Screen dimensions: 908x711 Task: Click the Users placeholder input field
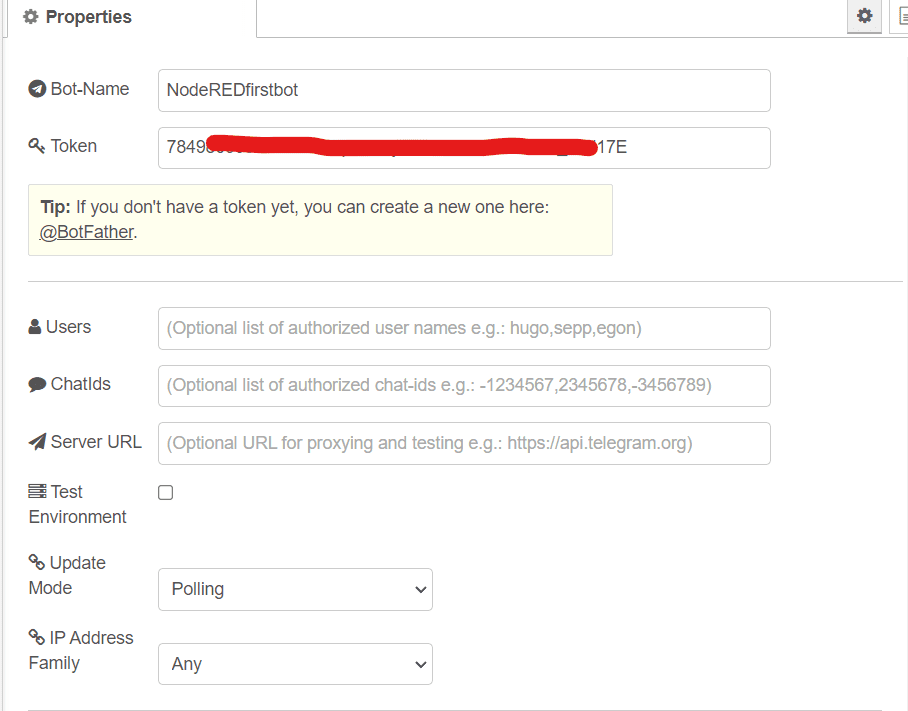pyautogui.click(x=463, y=328)
